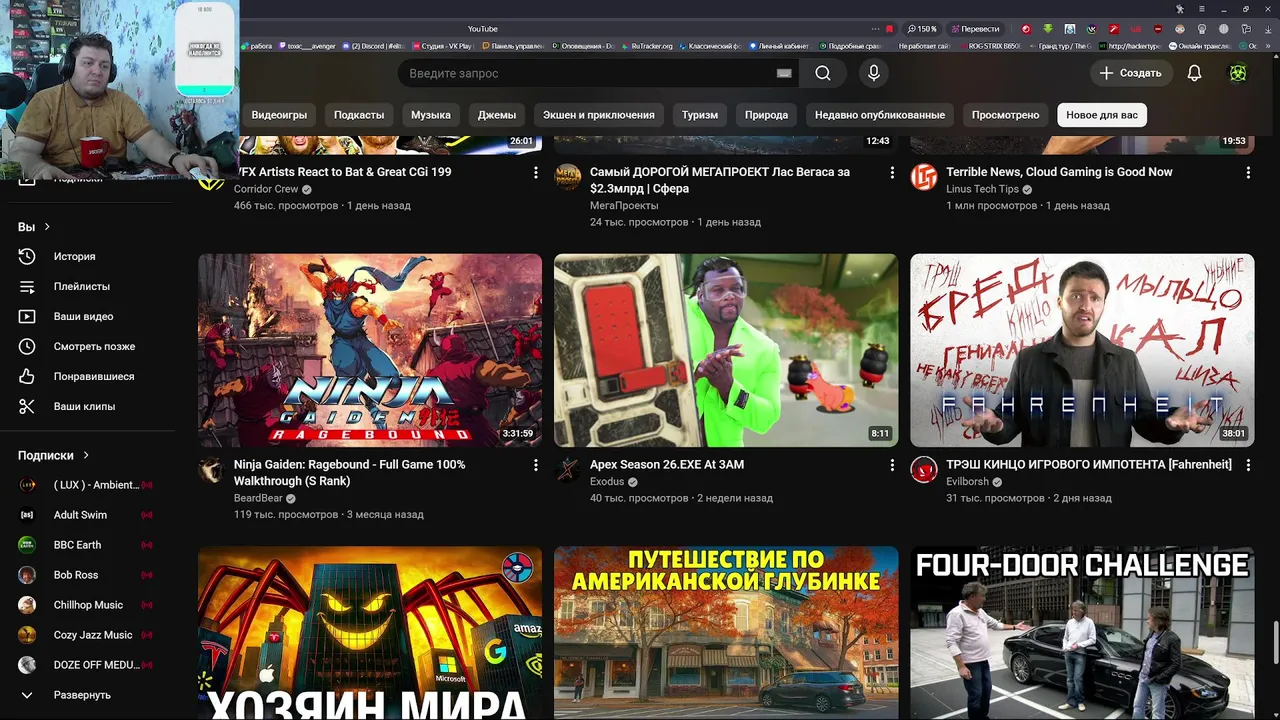The width and height of the screenshot is (1280, 720).
Task: Open the 150% zoom indicator in address bar
Action: pos(921,29)
